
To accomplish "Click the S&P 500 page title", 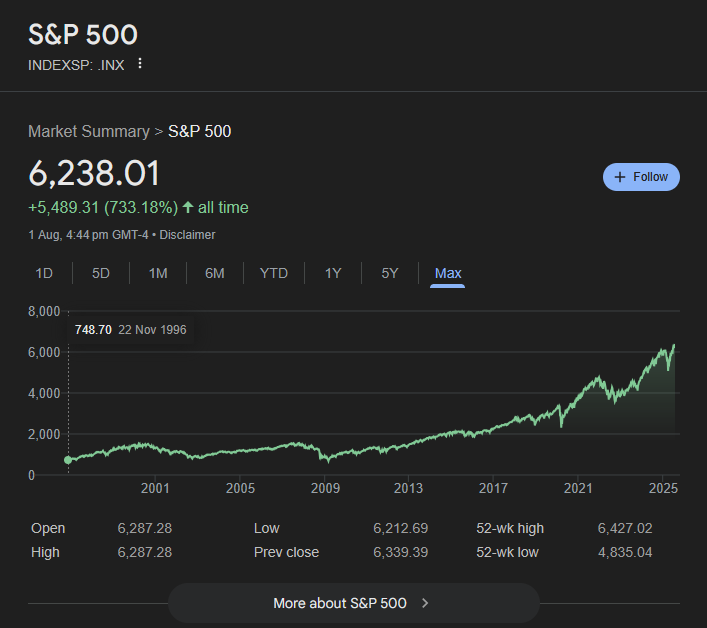I will pyautogui.click(x=83, y=34).
